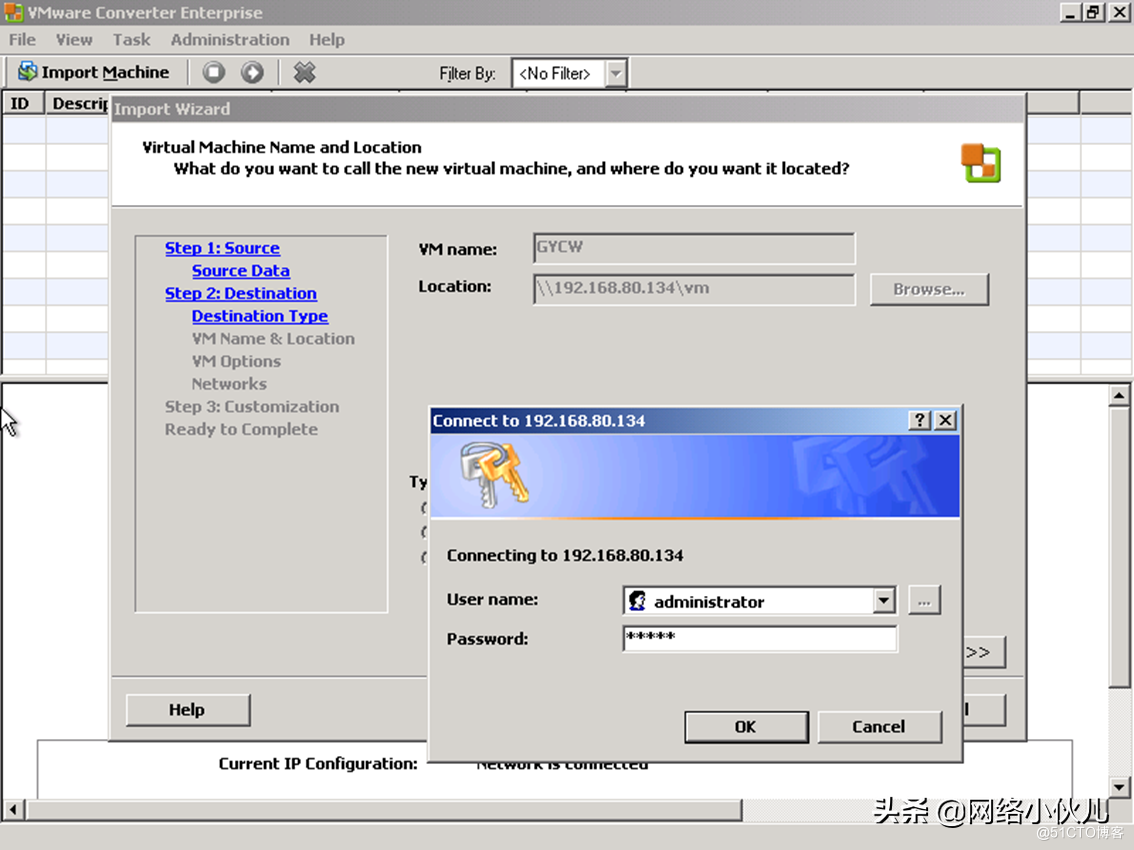
Task: Click the "Virtual Machine Name and Location" heading
Action: pos(282,148)
